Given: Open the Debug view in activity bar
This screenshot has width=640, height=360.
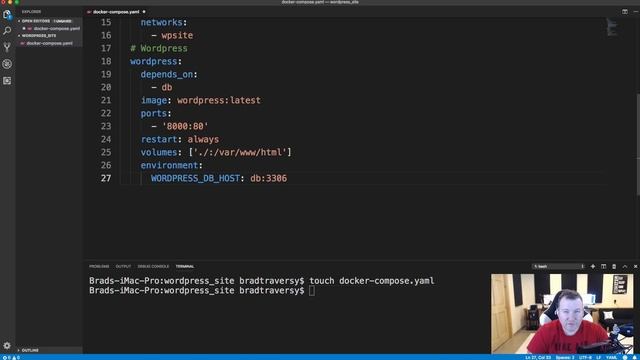Looking at the screenshot, I should pyautogui.click(x=7, y=64).
